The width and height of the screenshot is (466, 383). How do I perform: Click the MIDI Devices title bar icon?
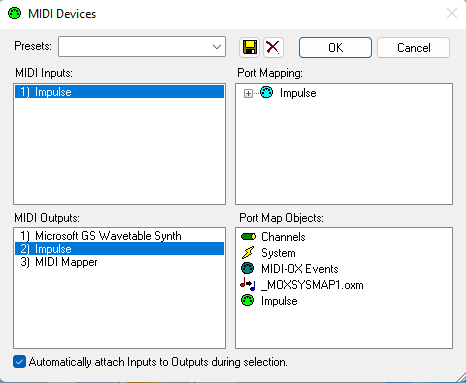[14, 14]
